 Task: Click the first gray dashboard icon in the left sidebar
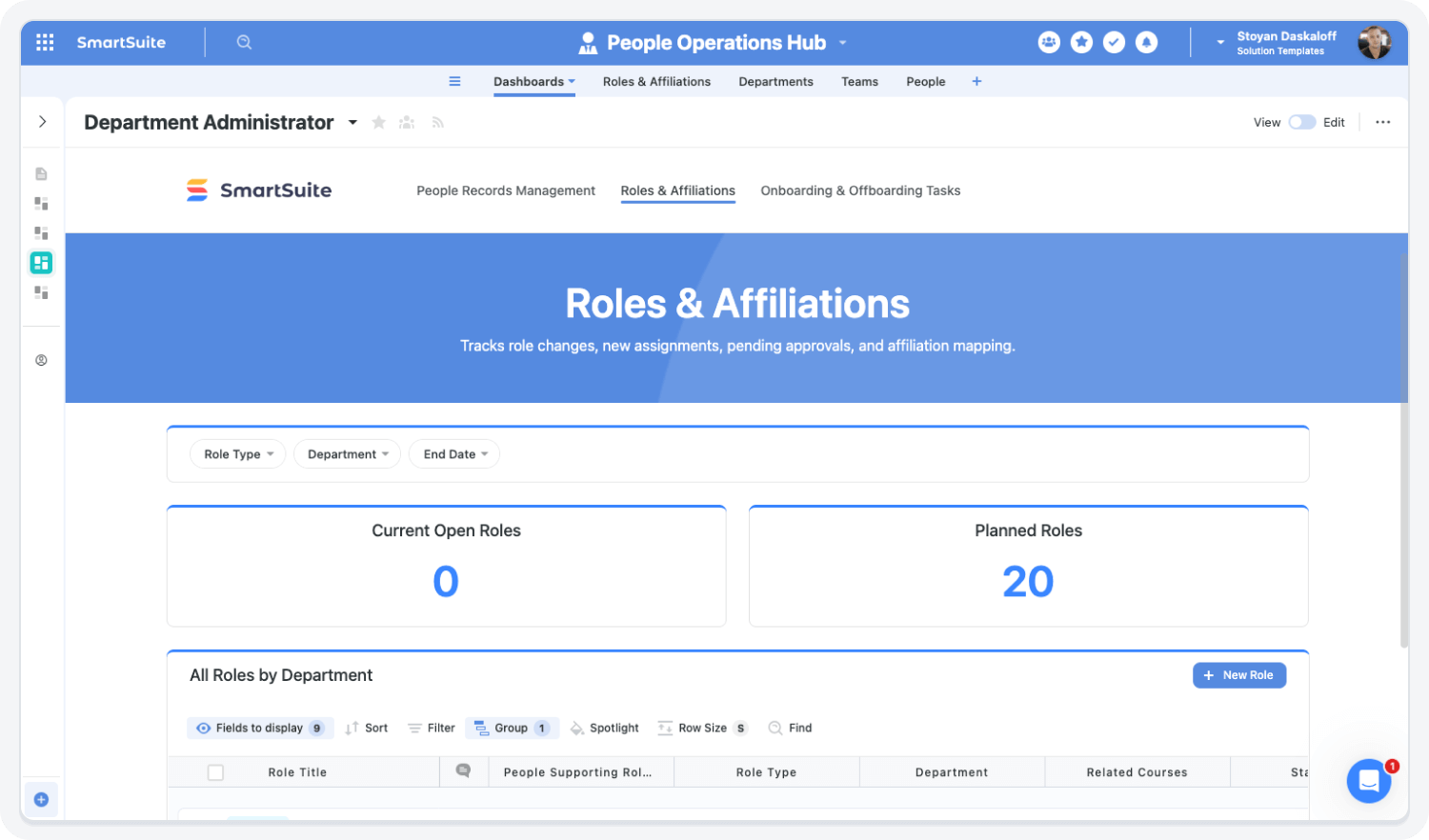click(x=41, y=203)
